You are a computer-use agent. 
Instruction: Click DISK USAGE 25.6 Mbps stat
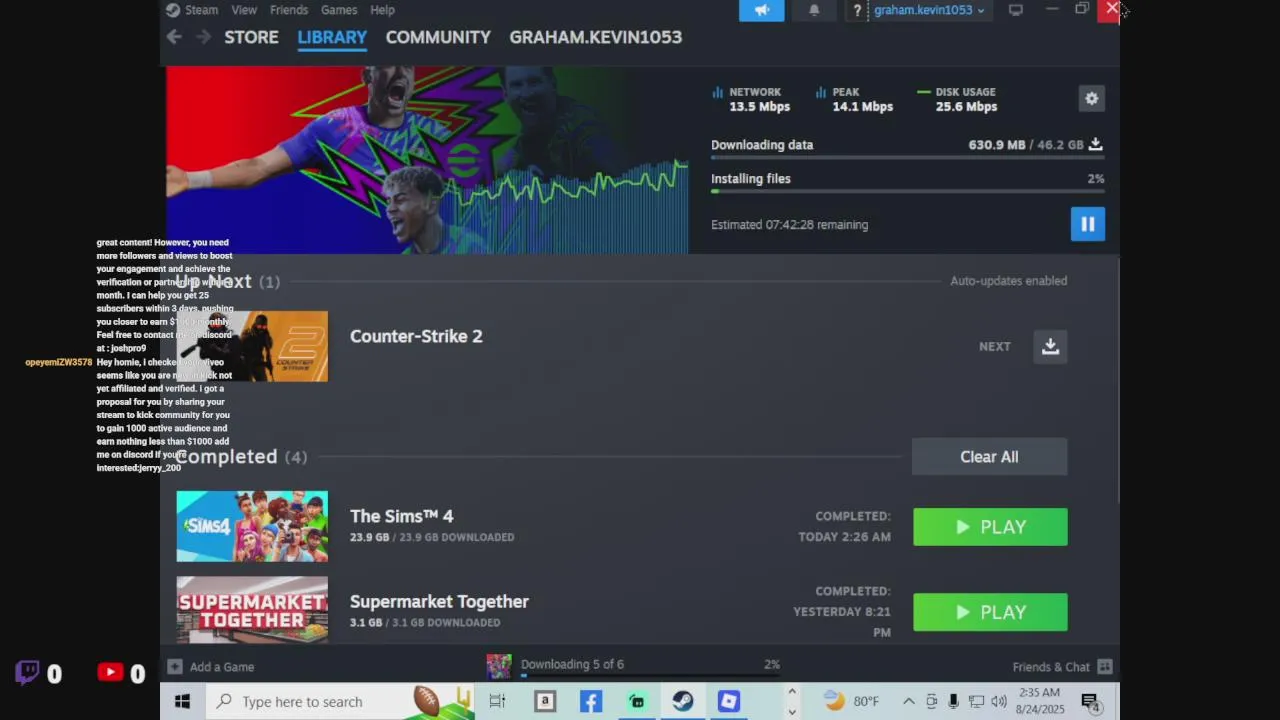point(958,99)
